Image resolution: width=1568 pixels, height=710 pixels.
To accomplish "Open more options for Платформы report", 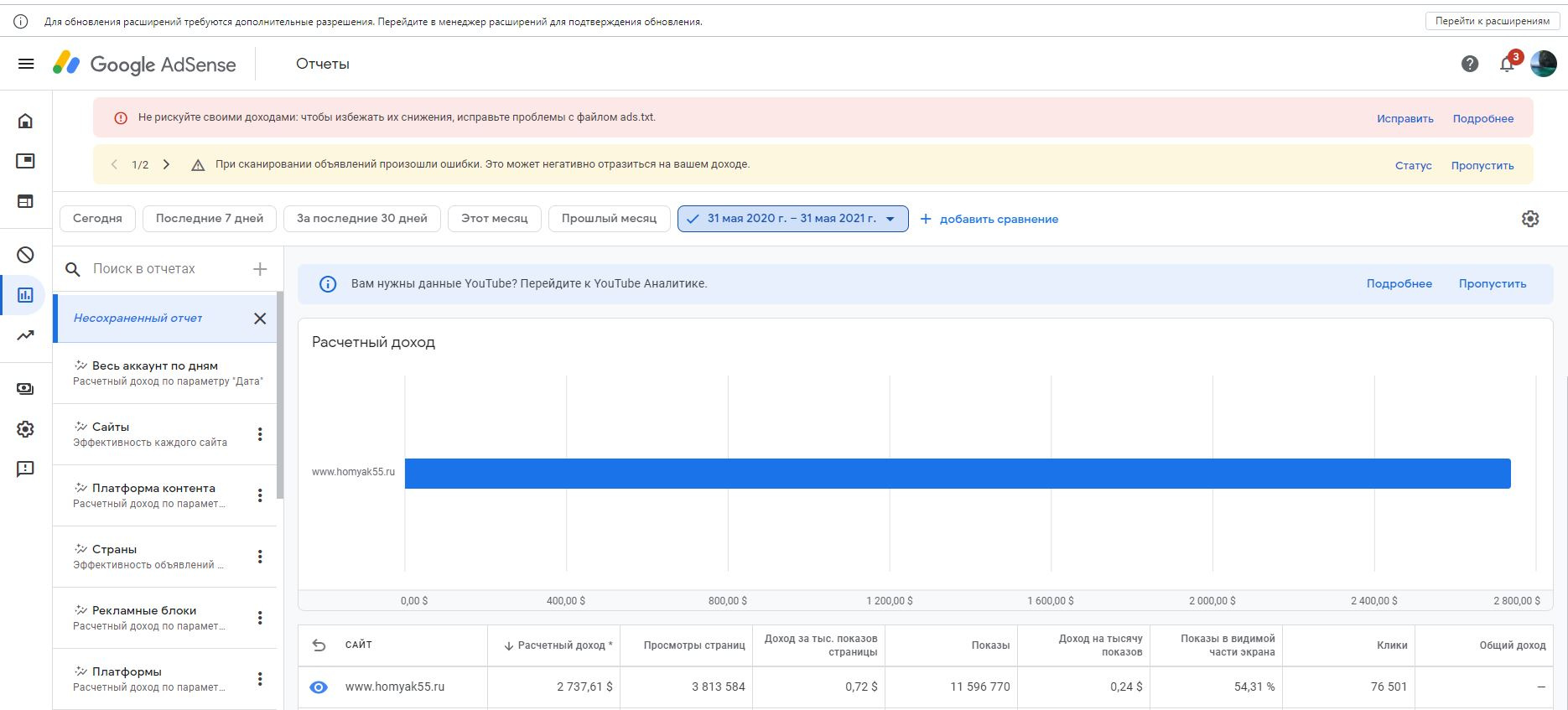I will pos(260,679).
